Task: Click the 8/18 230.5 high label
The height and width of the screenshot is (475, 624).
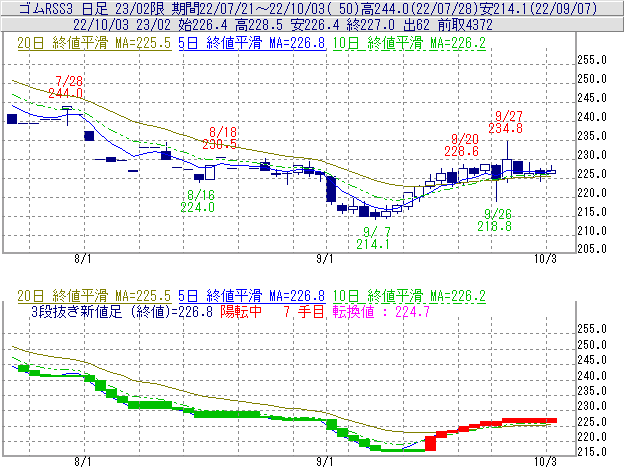Action: tap(220, 138)
